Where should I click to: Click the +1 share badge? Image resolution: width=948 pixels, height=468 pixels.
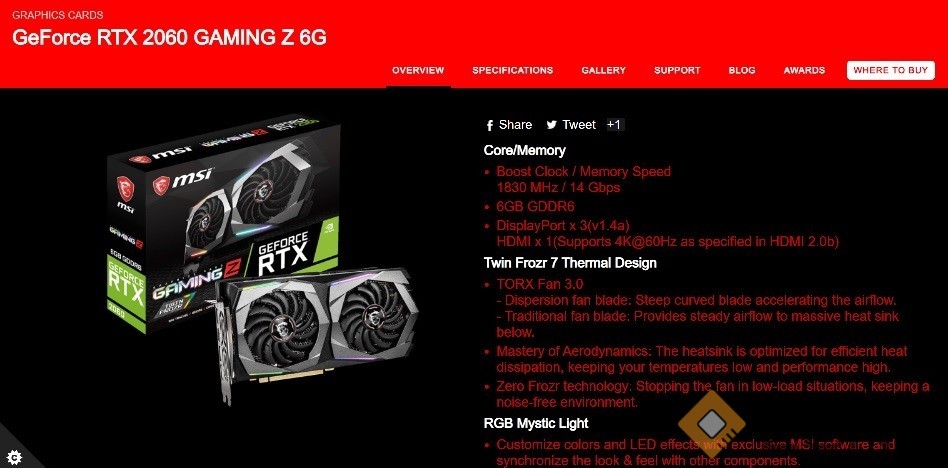[x=614, y=125]
